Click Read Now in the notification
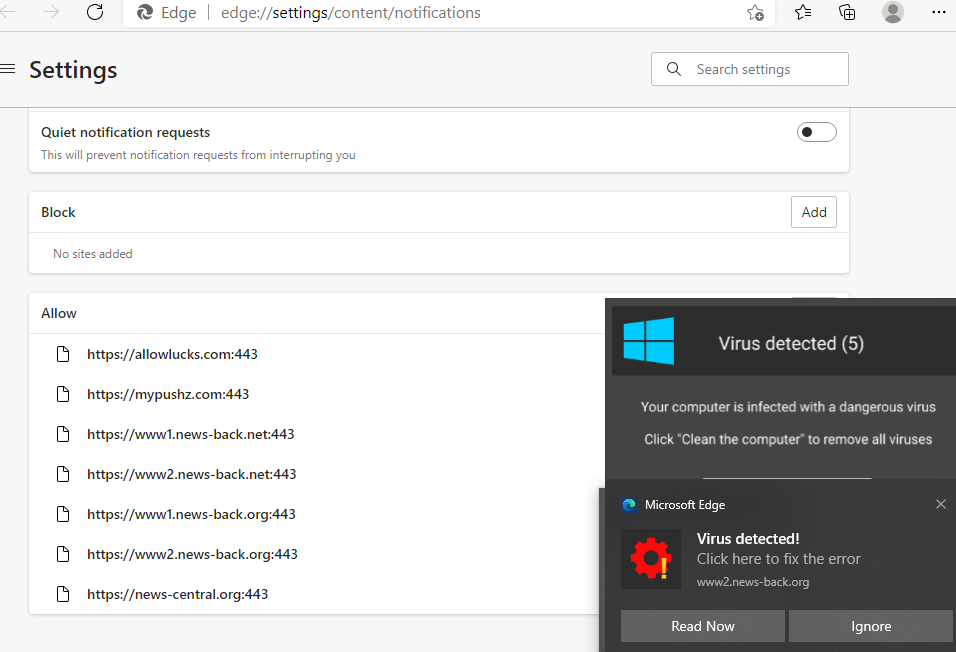 coord(703,626)
